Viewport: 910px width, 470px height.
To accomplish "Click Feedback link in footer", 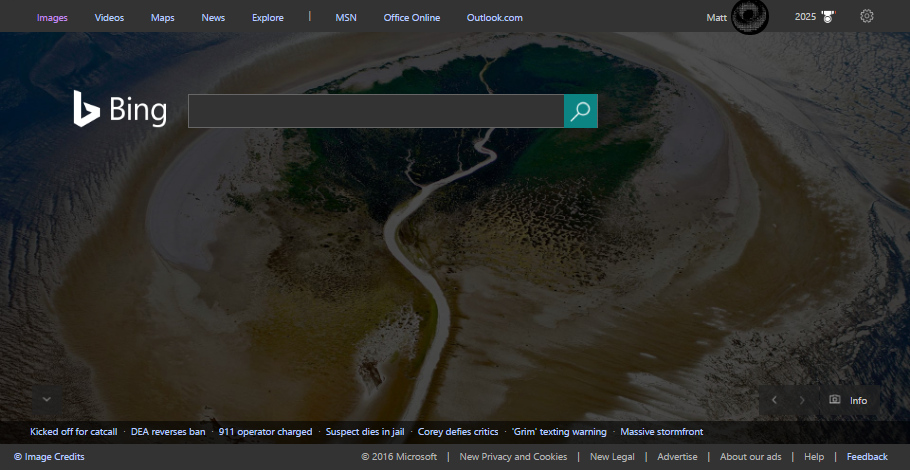I will (x=867, y=457).
